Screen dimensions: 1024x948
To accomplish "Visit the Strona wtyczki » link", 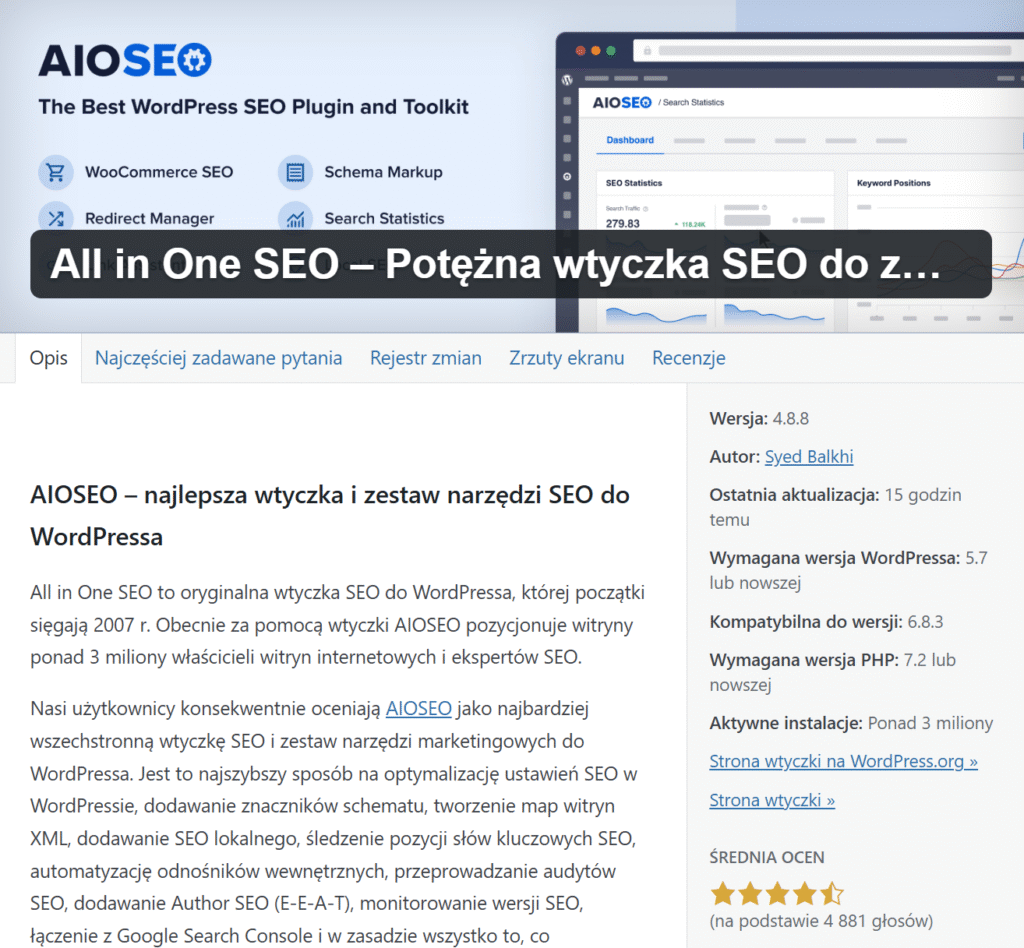I will pyautogui.click(x=771, y=800).
